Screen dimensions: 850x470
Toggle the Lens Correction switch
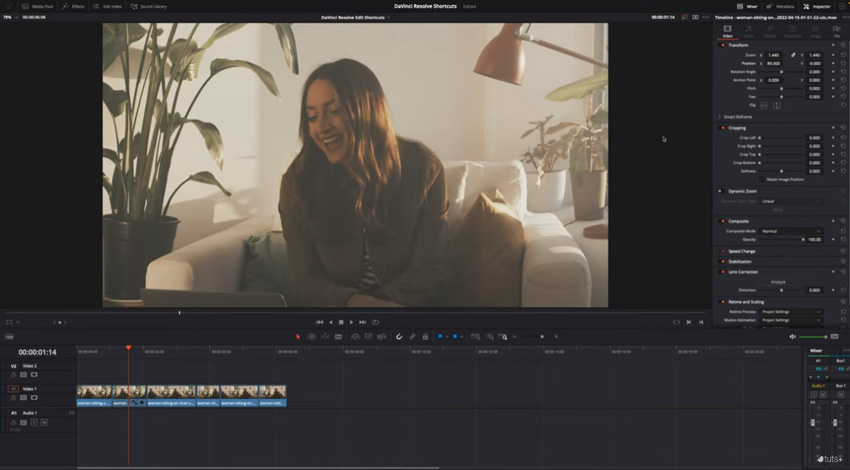click(722, 272)
